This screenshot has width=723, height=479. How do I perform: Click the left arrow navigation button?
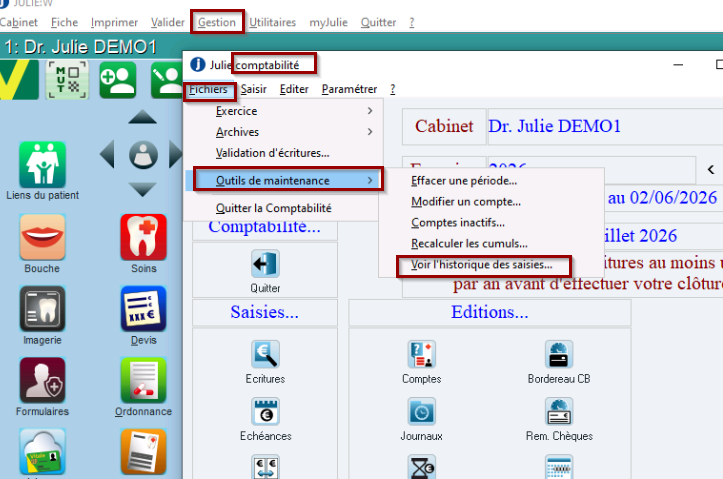click(x=107, y=154)
